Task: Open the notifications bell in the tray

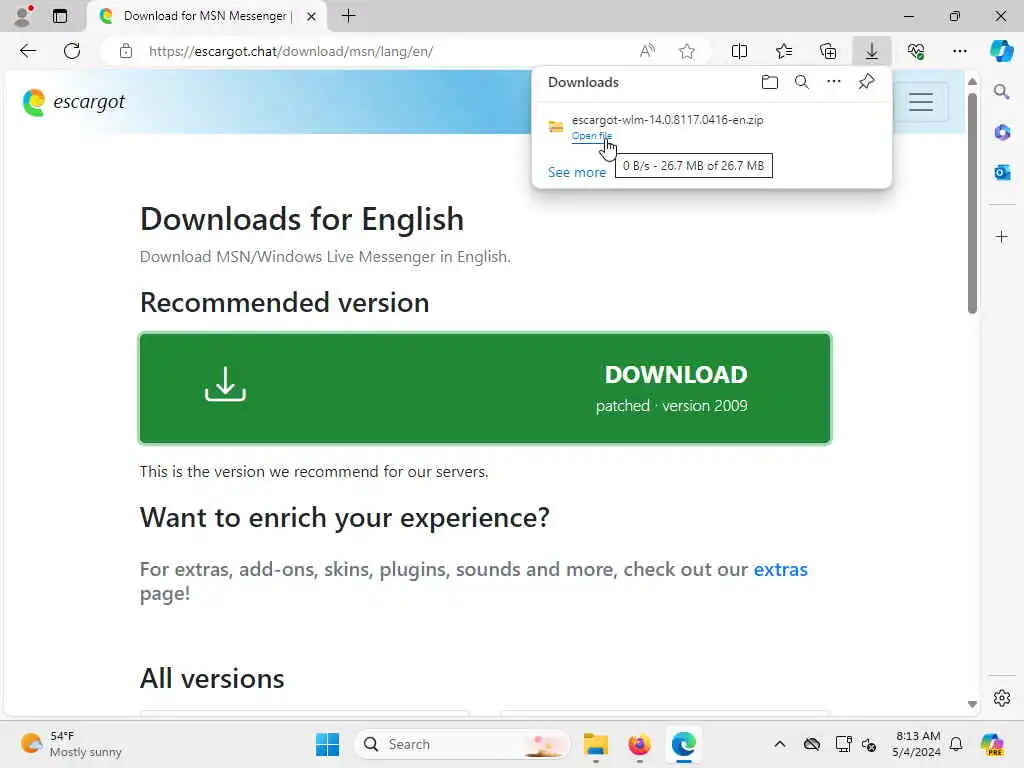Action: tap(956, 744)
